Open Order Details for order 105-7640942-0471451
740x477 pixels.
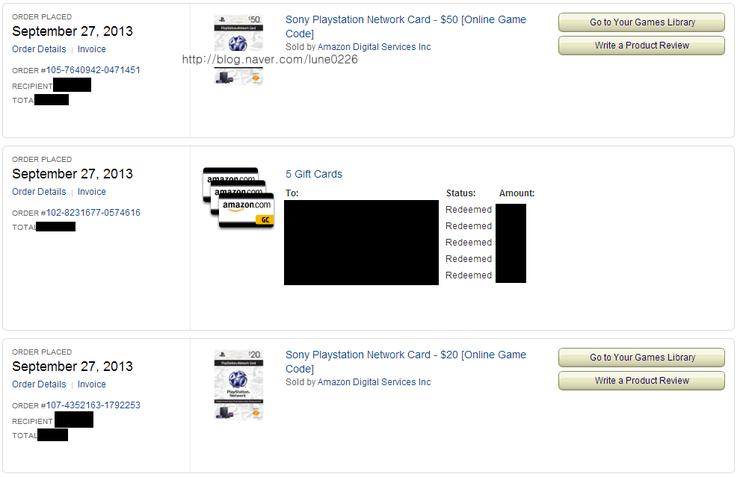point(39,49)
